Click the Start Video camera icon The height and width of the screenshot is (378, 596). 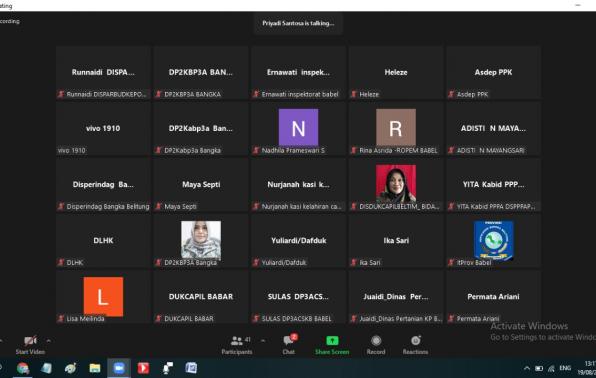point(30,340)
